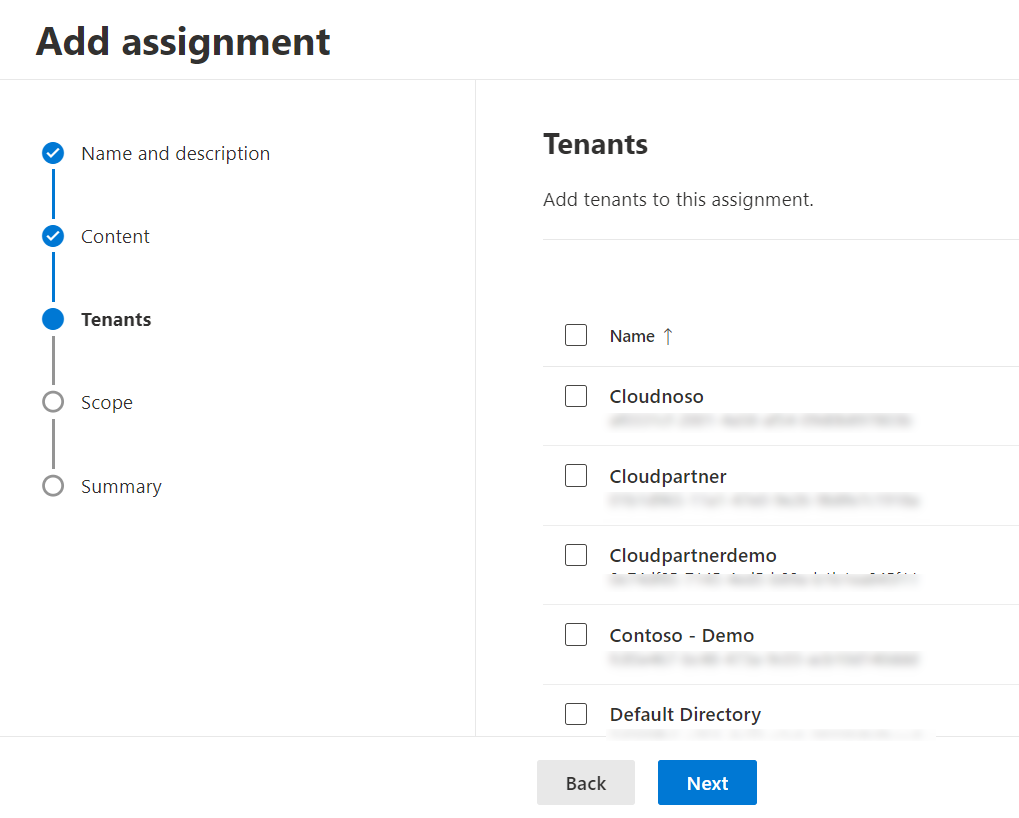This screenshot has width=1019, height=818.
Task: Return to Name and description step
Action: (x=175, y=153)
